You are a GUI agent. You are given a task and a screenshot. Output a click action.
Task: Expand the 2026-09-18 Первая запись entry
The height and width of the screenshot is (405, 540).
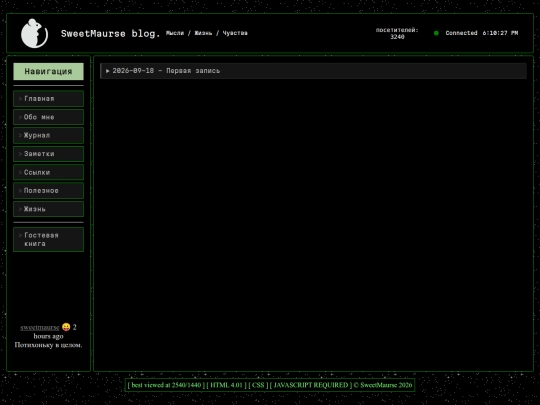313,71
